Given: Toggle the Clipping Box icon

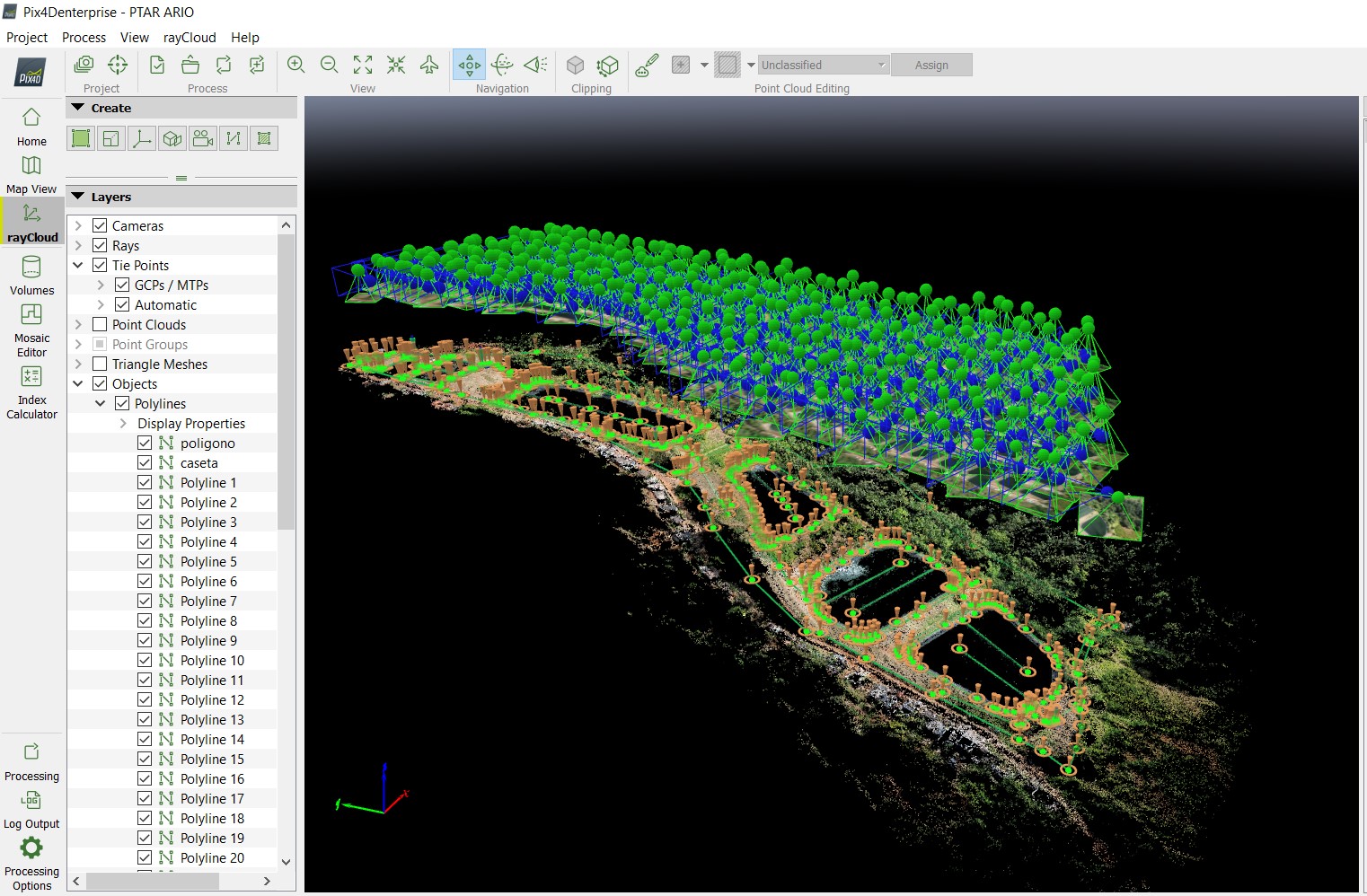Looking at the screenshot, I should pyautogui.click(x=576, y=65).
